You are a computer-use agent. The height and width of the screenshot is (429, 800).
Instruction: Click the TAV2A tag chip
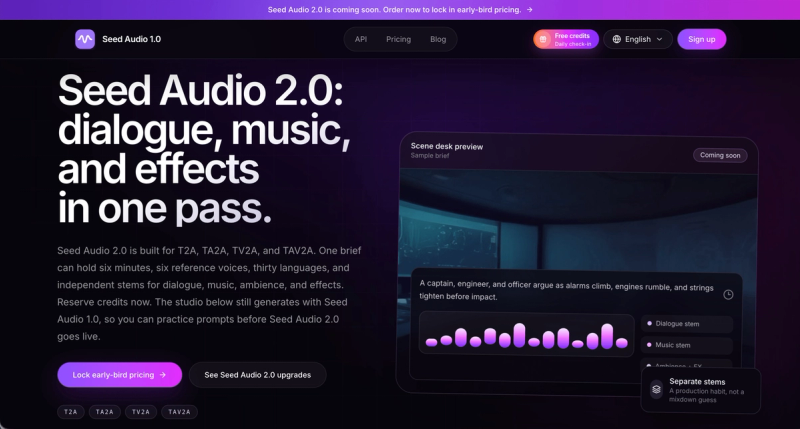179,412
